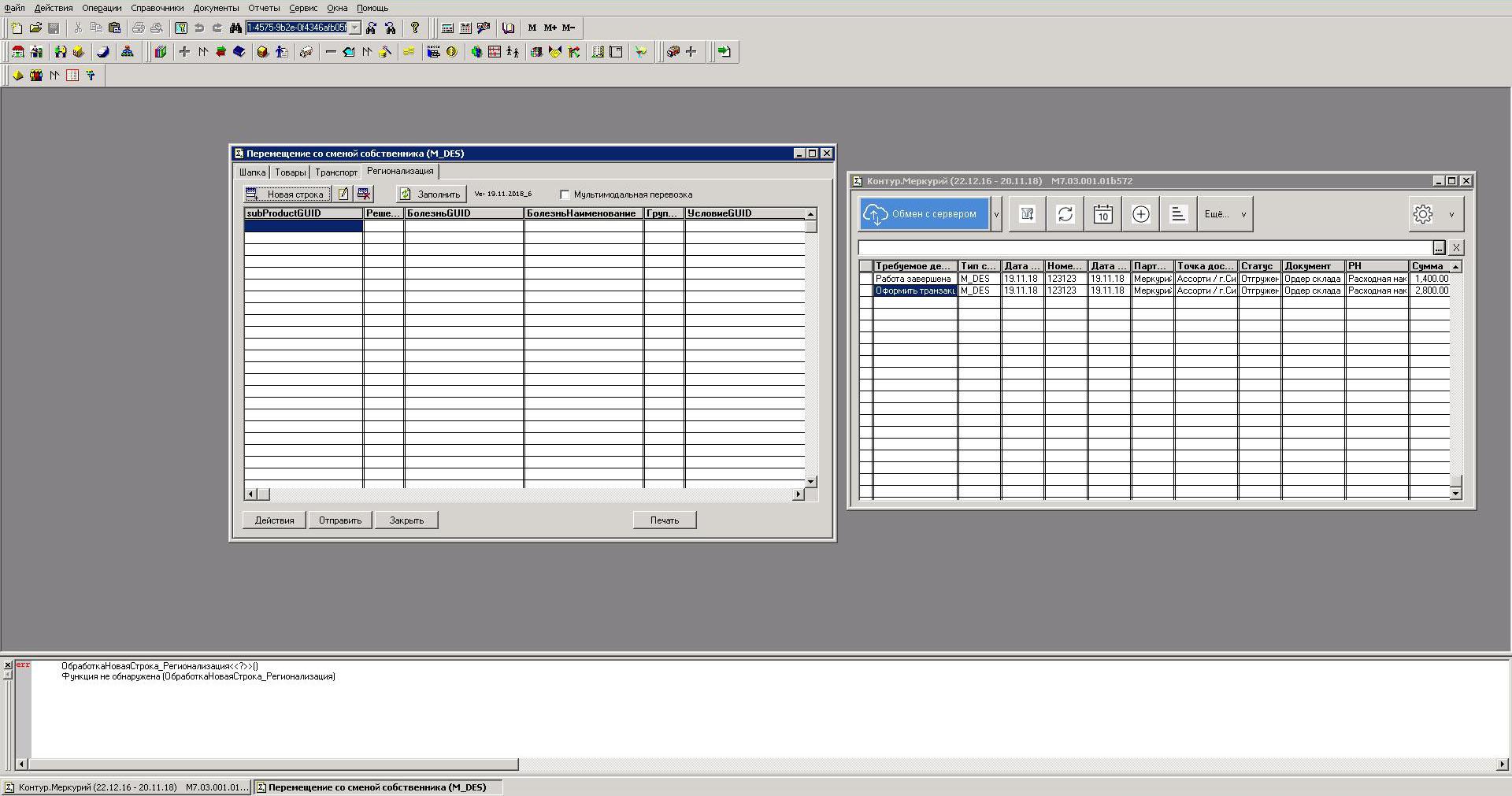Click the M+ memory button
The image size is (1512, 796).
pos(550,28)
